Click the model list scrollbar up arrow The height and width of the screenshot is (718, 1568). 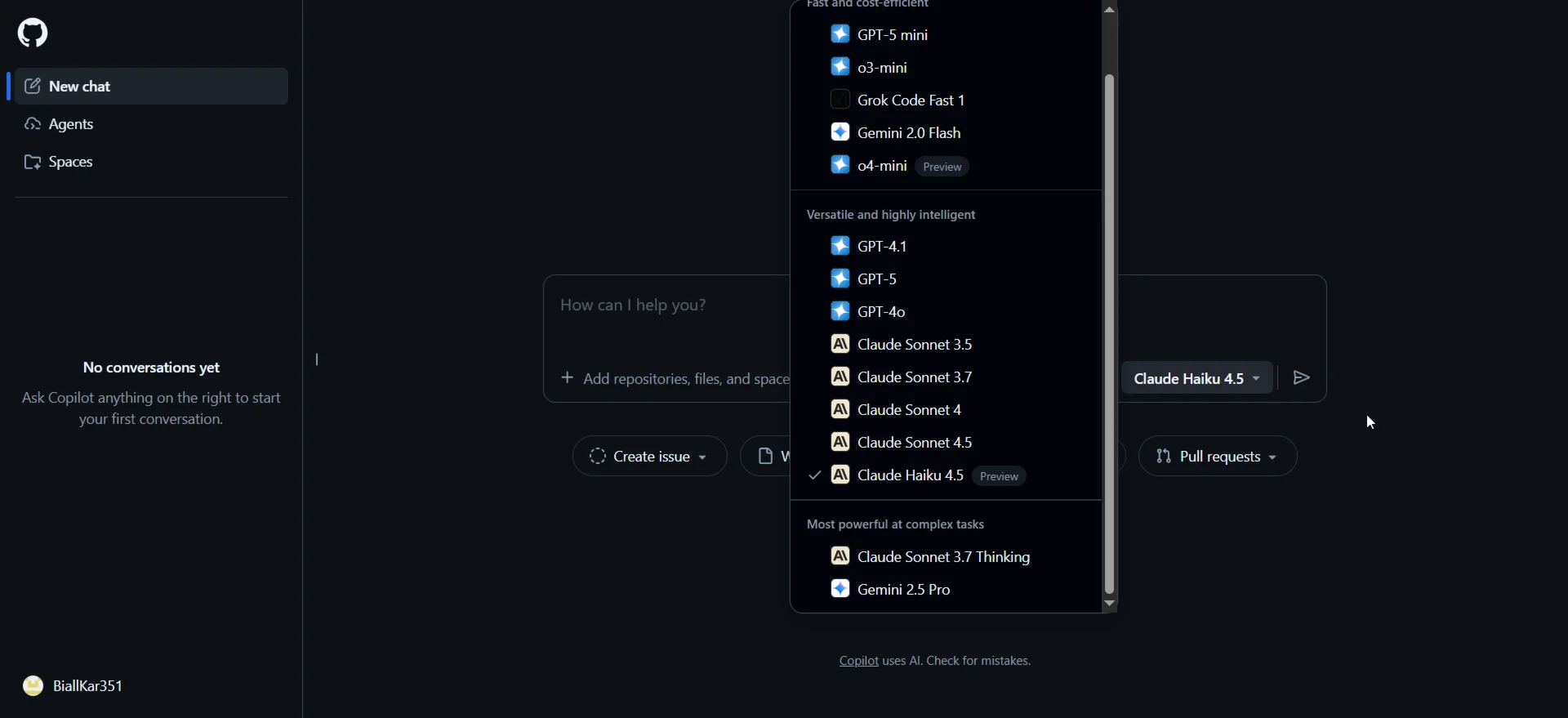click(x=1109, y=9)
